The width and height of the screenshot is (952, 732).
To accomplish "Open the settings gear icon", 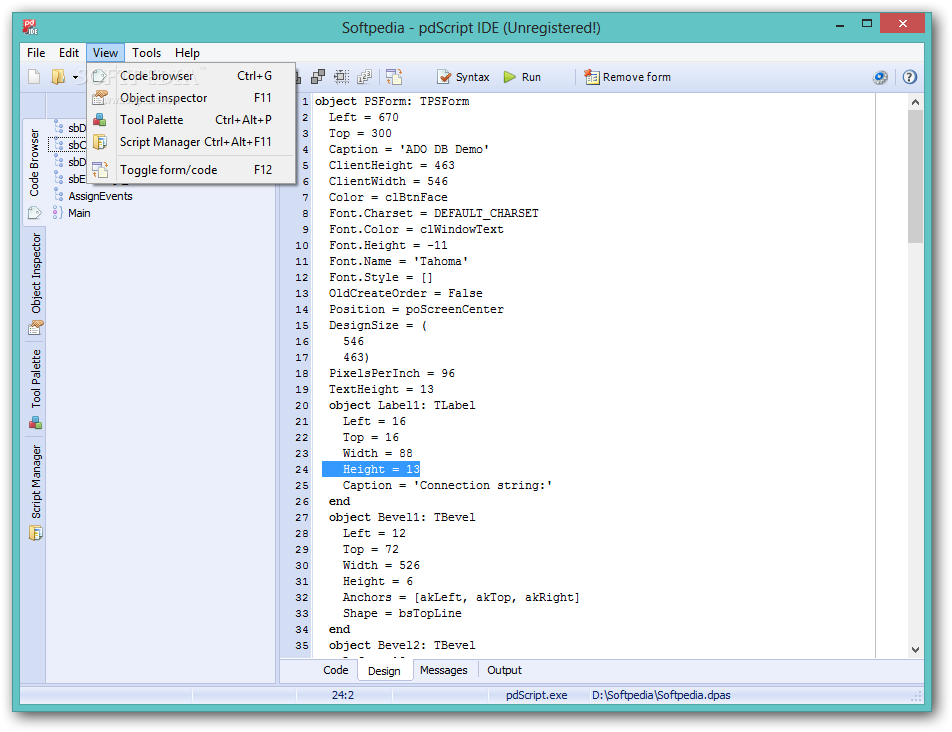I will [x=880, y=77].
